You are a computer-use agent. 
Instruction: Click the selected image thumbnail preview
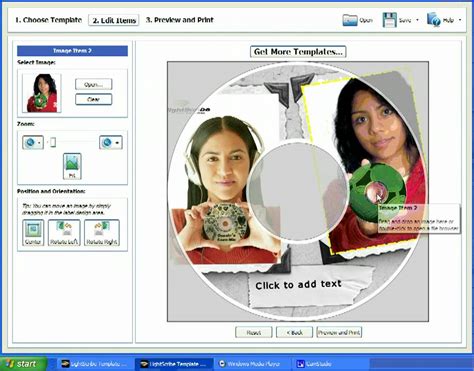coord(42,93)
